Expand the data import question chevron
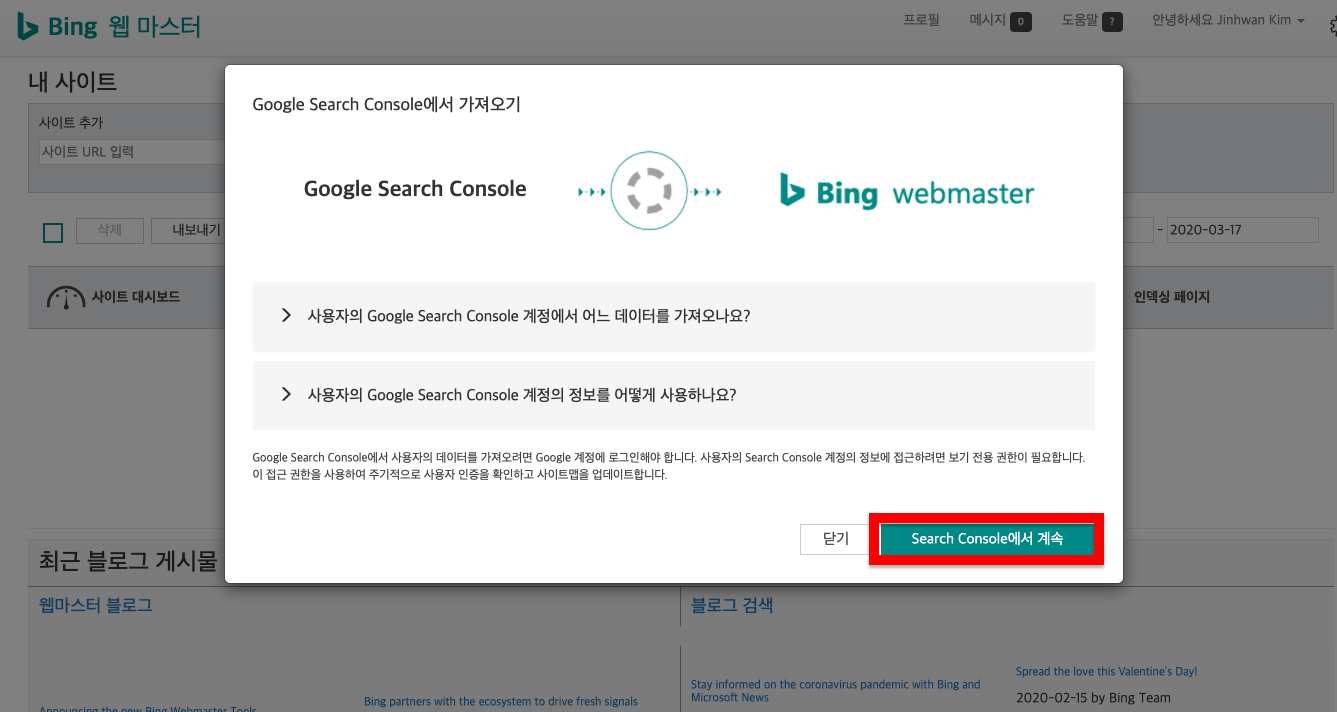This screenshot has width=1337, height=712. 286,315
